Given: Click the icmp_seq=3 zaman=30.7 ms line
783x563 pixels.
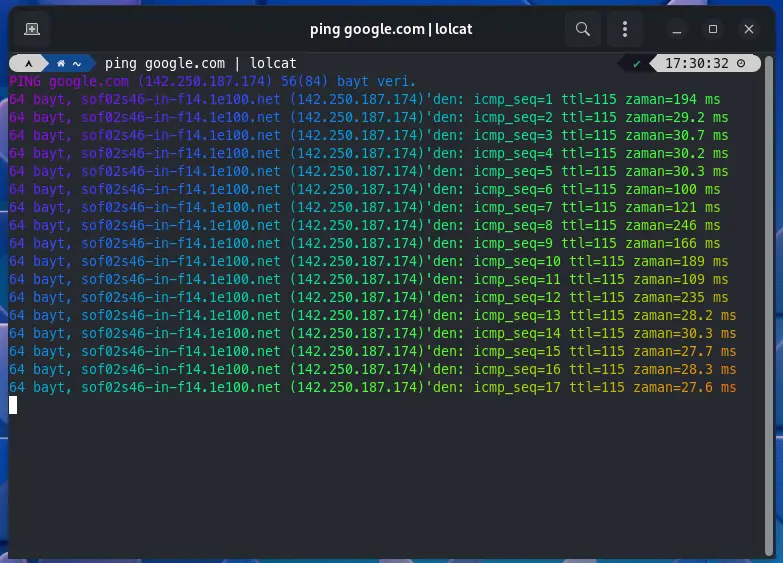Looking at the screenshot, I should tap(369, 135).
